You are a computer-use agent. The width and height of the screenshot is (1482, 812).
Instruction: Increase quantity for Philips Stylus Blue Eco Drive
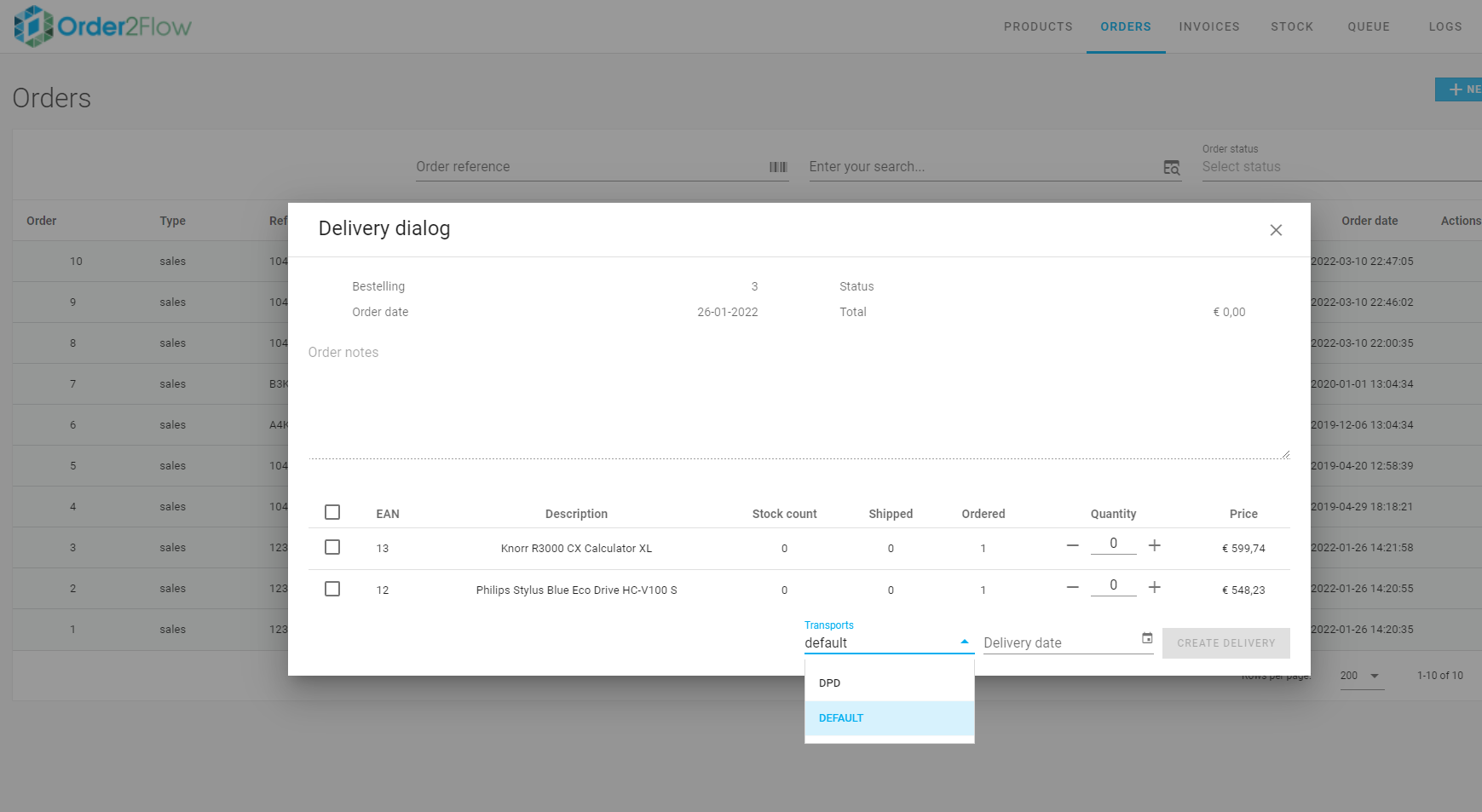click(x=1155, y=587)
